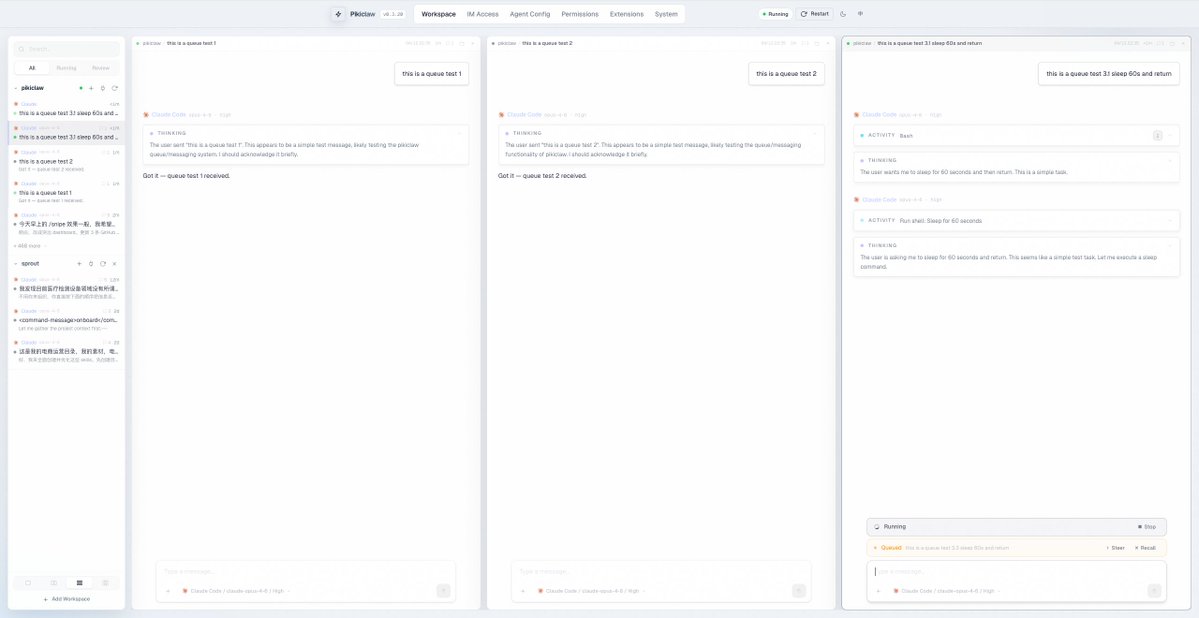
Task: Click send arrow in queue test 2 pane
Action: point(799,590)
